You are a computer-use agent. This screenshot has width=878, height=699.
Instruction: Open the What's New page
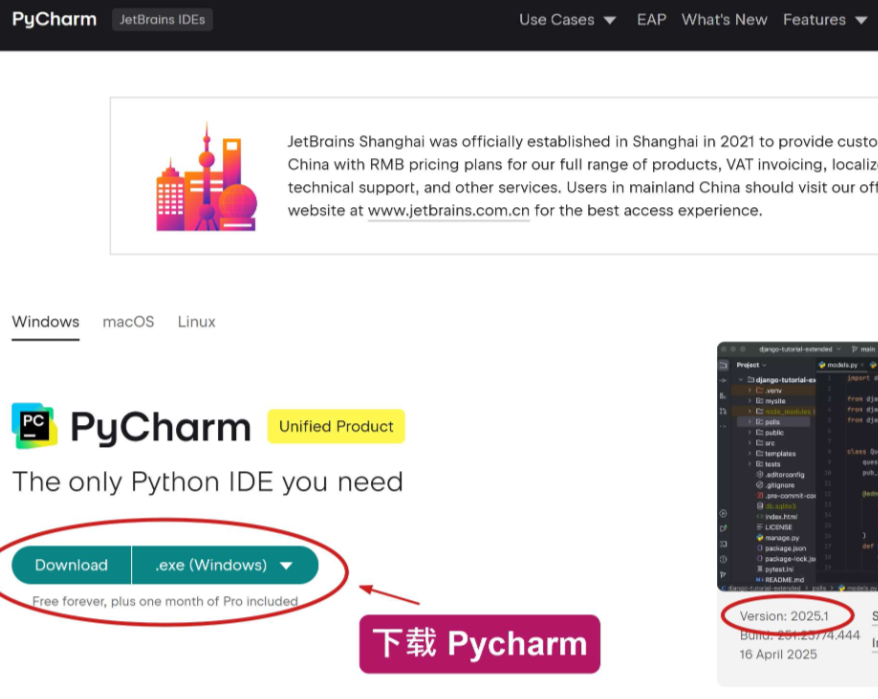coord(724,20)
